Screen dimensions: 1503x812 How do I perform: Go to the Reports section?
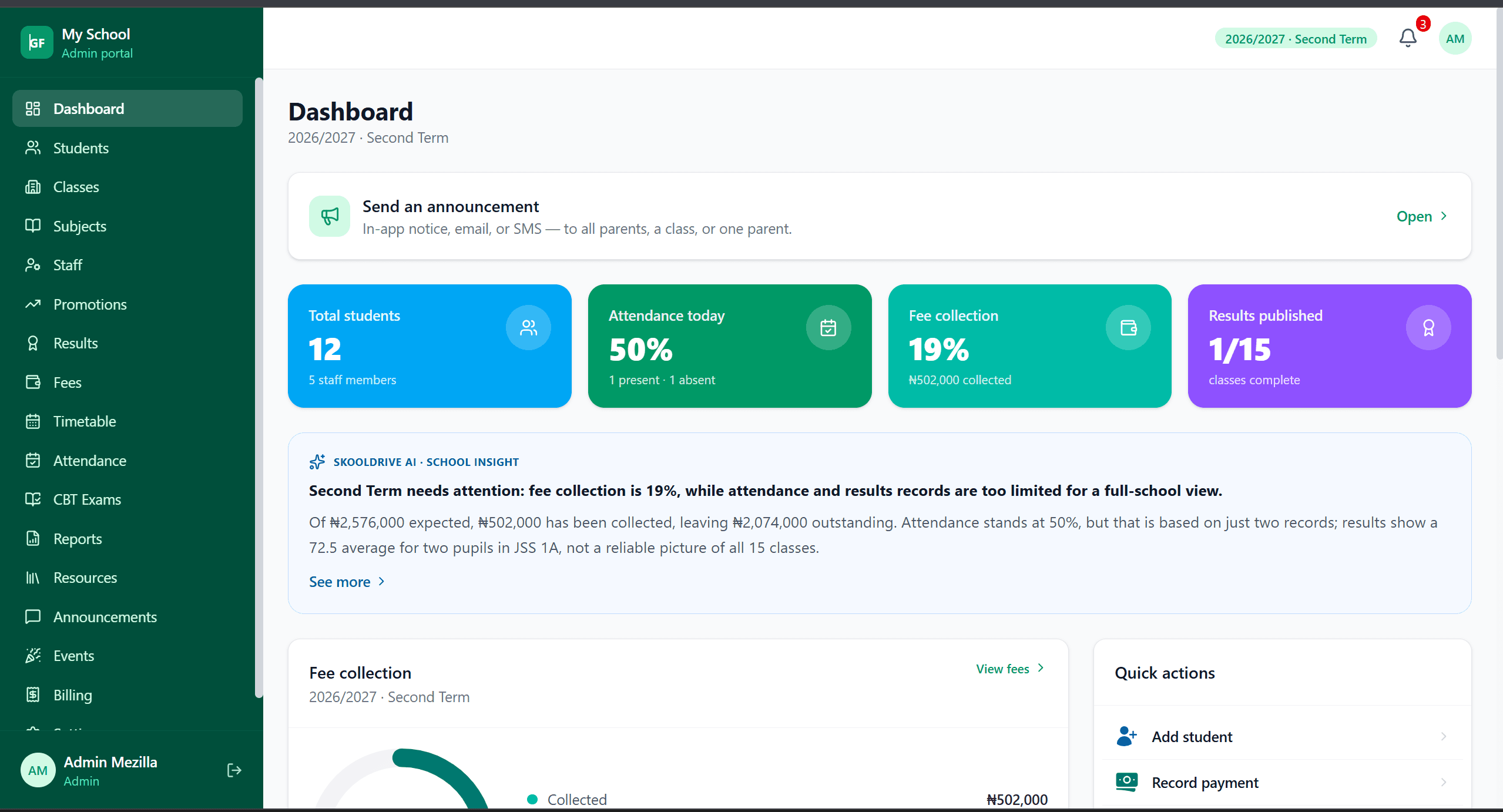[128, 539]
